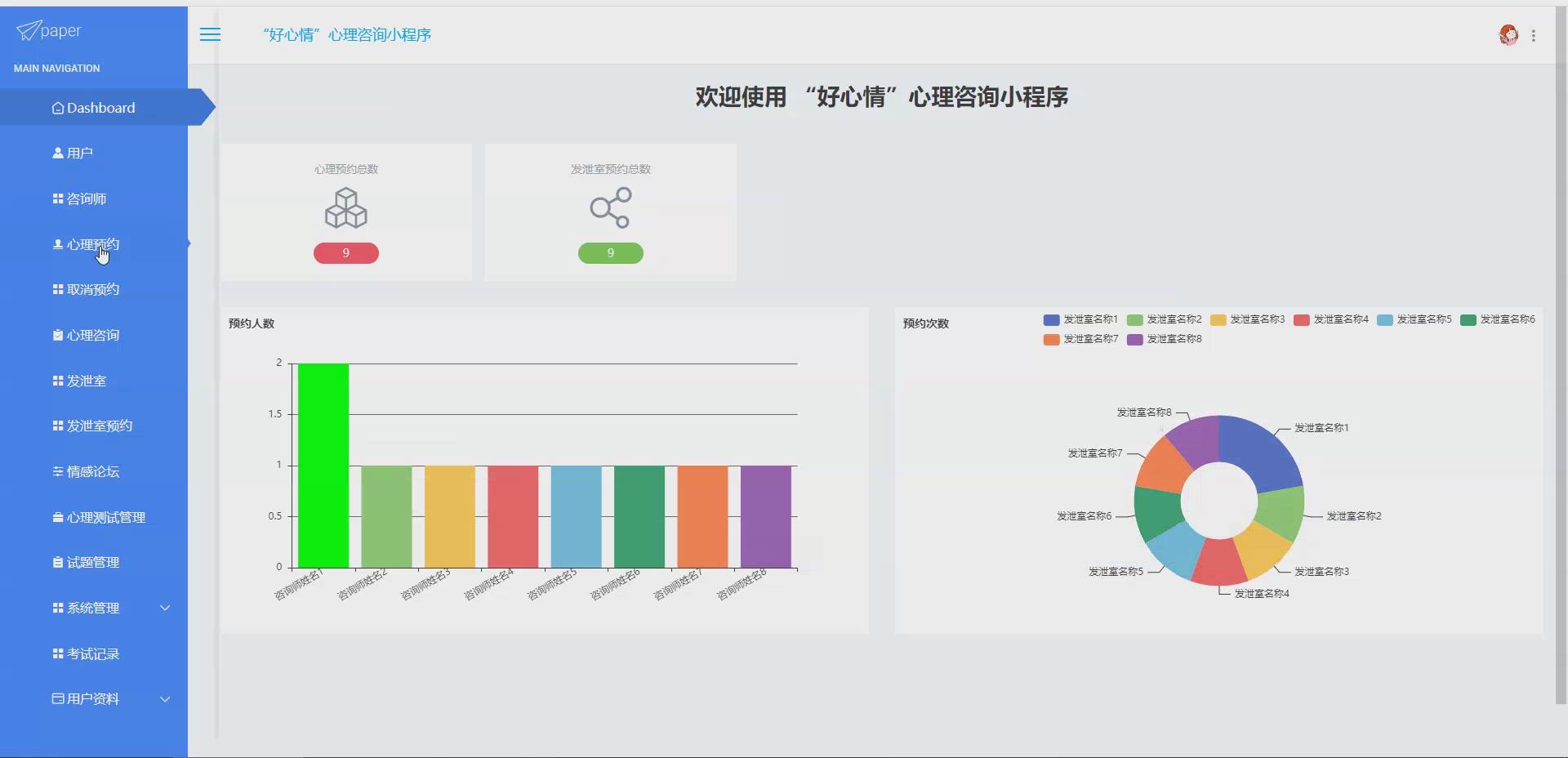The height and width of the screenshot is (758, 1568).
Task: Click the light blue 咨询师姓名5 bar
Action: pos(577,517)
